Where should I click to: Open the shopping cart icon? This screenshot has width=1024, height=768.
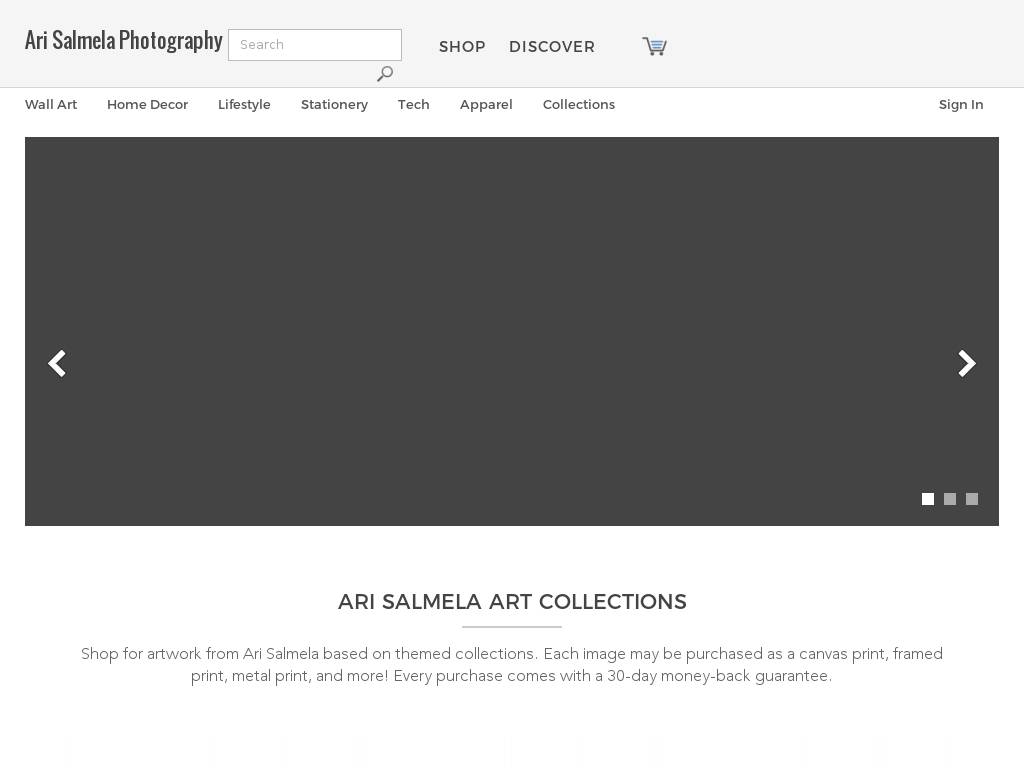[x=654, y=46]
